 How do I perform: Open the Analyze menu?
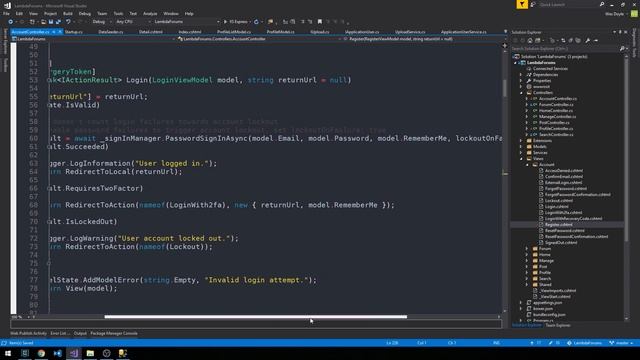click(x=150, y=13)
